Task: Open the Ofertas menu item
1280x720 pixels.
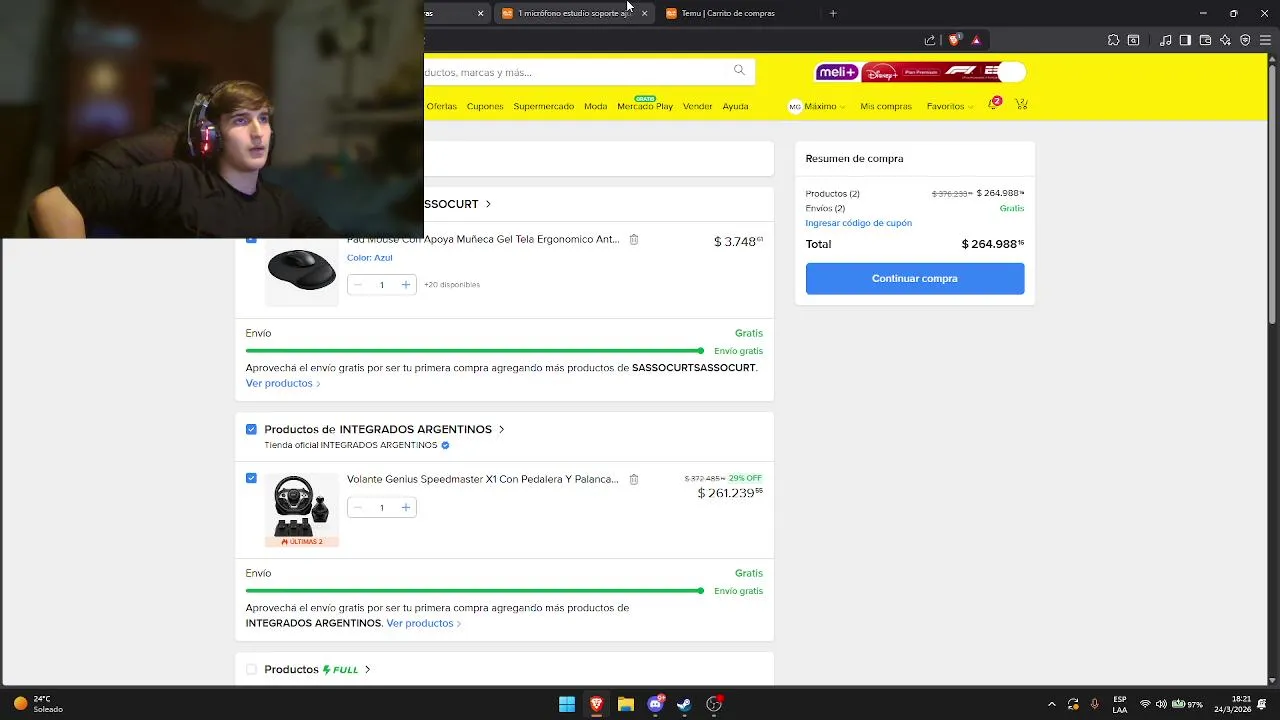Action: pyautogui.click(x=441, y=106)
